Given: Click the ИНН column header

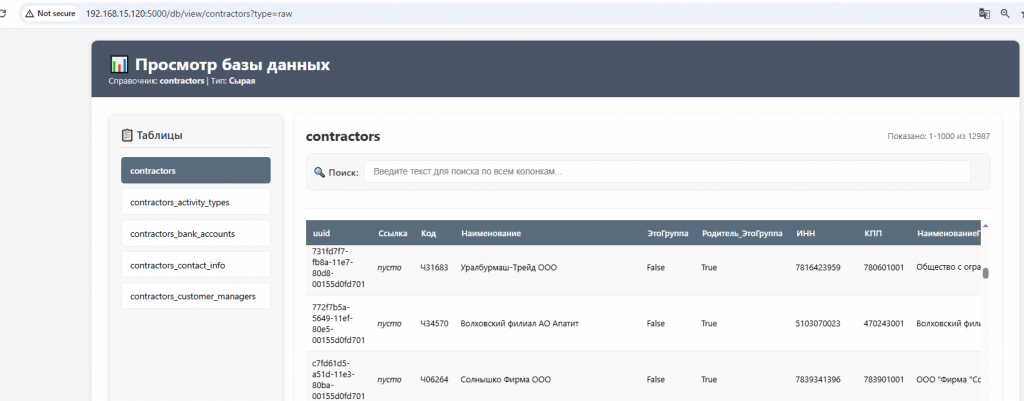Looking at the screenshot, I should (x=805, y=233).
